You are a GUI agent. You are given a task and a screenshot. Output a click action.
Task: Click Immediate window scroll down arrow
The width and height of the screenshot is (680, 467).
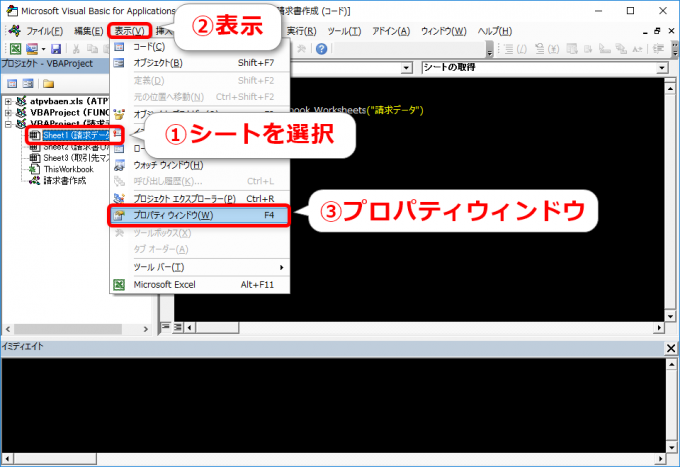(671, 447)
